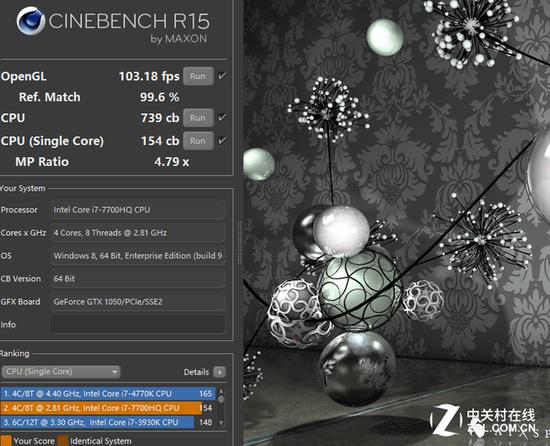The image size is (550, 446).
Task: Select the Cores x GHz field
Action: point(138,233)
